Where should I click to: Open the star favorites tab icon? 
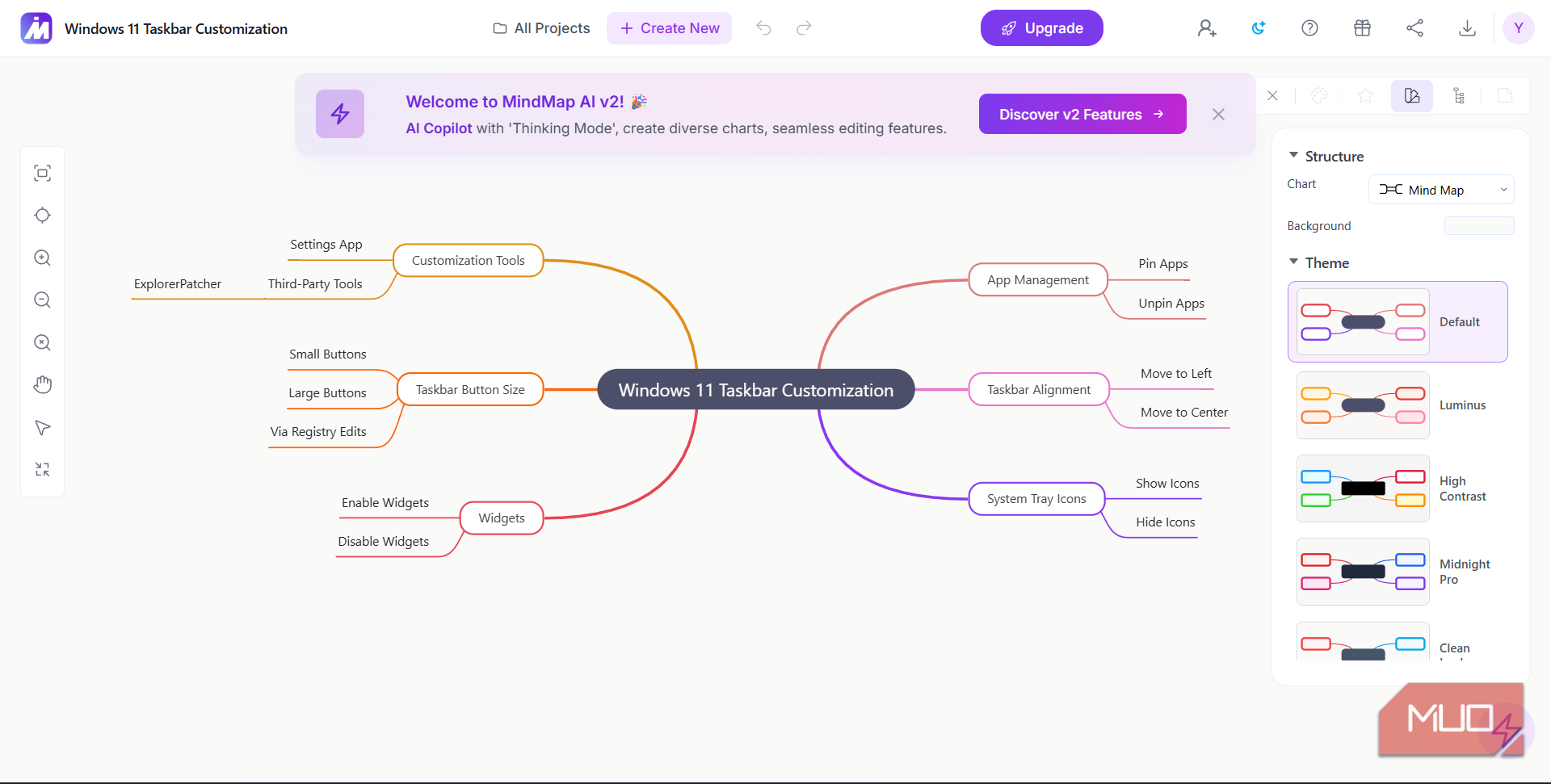click(x=1365, y=96)
